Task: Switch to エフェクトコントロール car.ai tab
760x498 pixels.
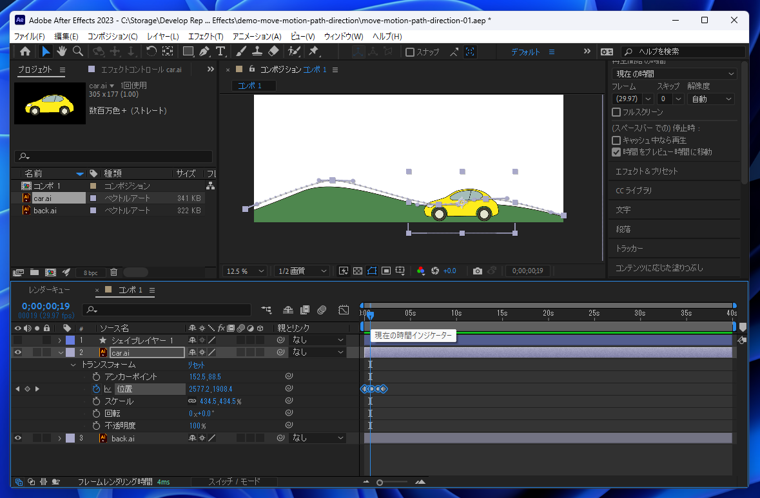Action: (141, 69)
